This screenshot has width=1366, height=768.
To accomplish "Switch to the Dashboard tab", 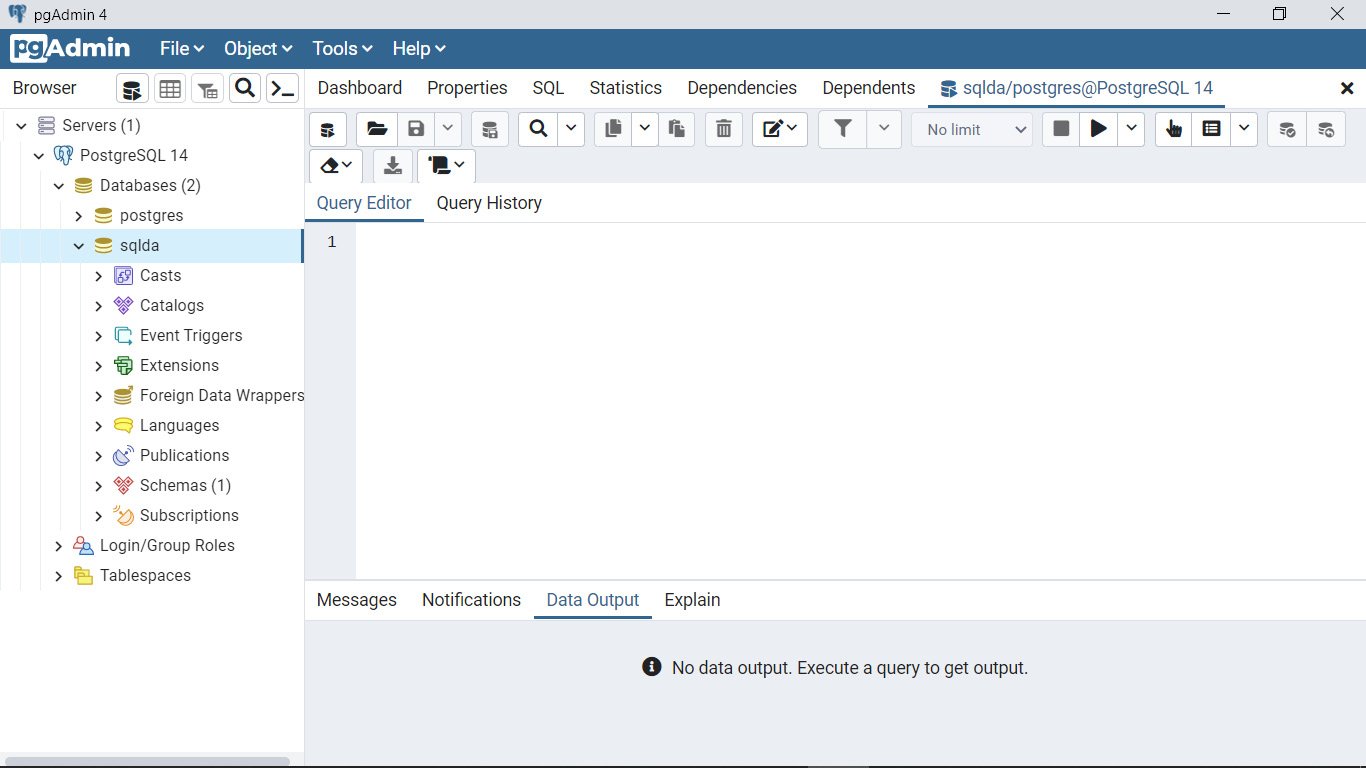I will (360, 88).
